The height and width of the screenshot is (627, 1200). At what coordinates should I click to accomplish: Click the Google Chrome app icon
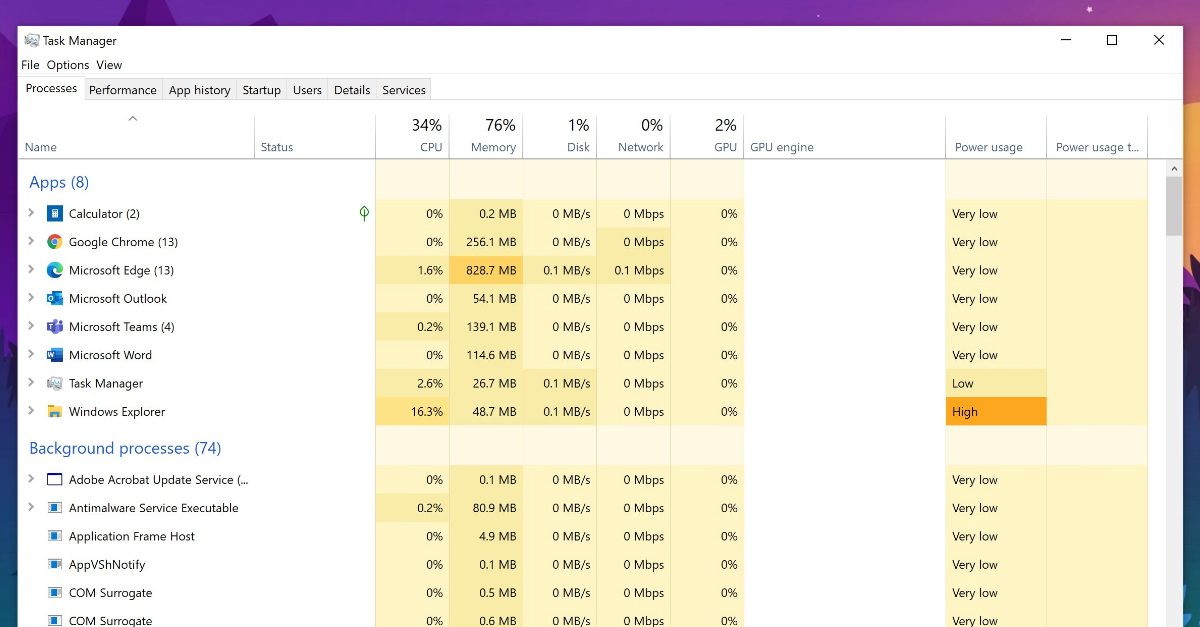(x=55, y=242)
